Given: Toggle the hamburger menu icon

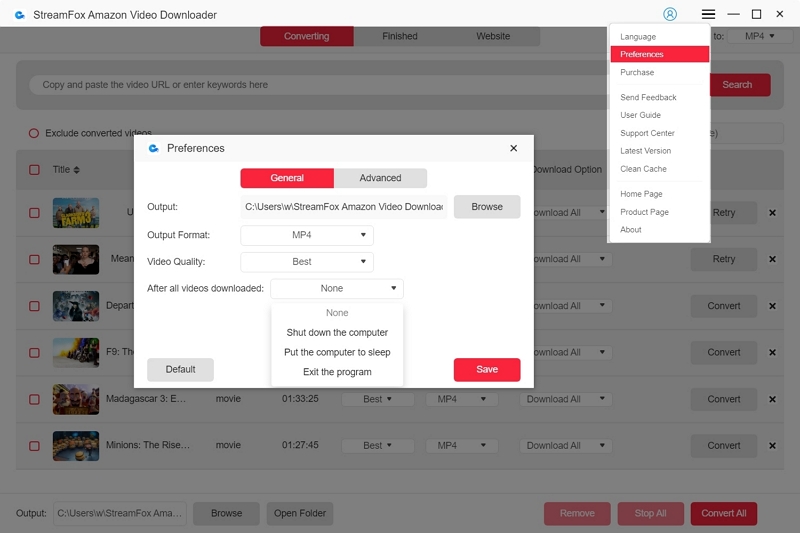Looking at the screenshot, I should (x=708, y=14).
